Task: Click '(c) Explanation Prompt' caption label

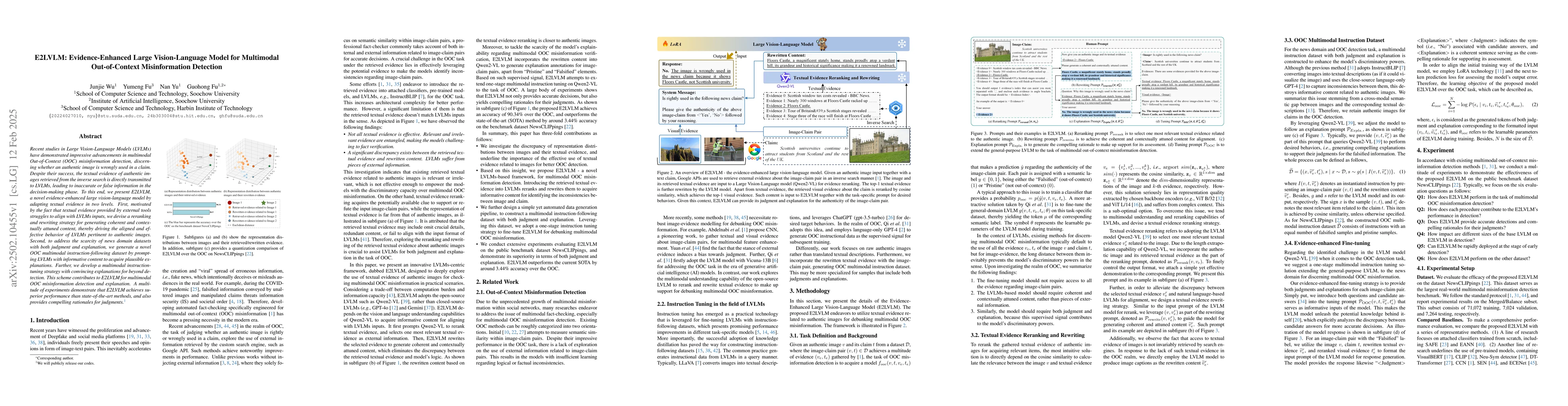Action: click(x=1097, y=122)
